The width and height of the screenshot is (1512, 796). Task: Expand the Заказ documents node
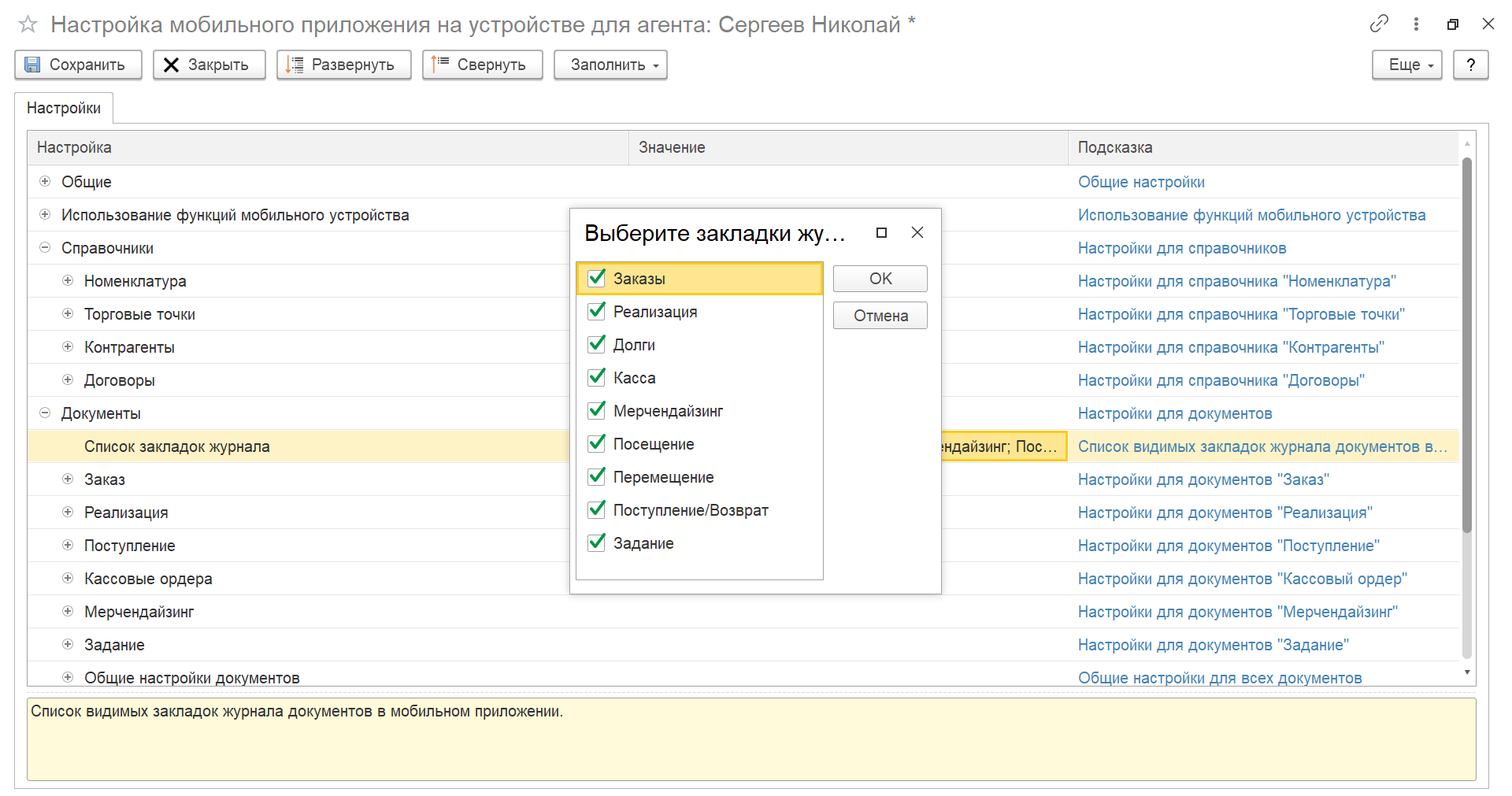click(x=68, y=479)
